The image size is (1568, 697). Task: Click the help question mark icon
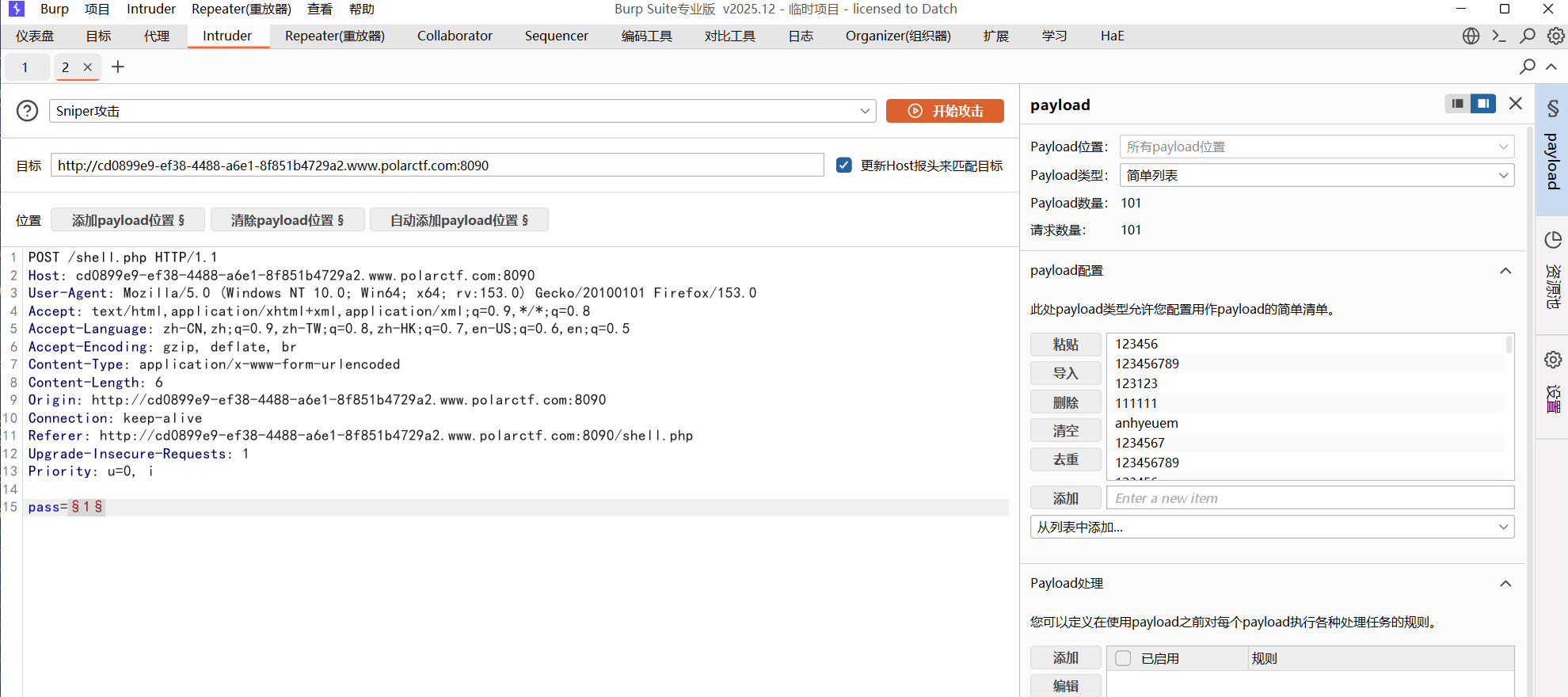(x=28, y=111)
